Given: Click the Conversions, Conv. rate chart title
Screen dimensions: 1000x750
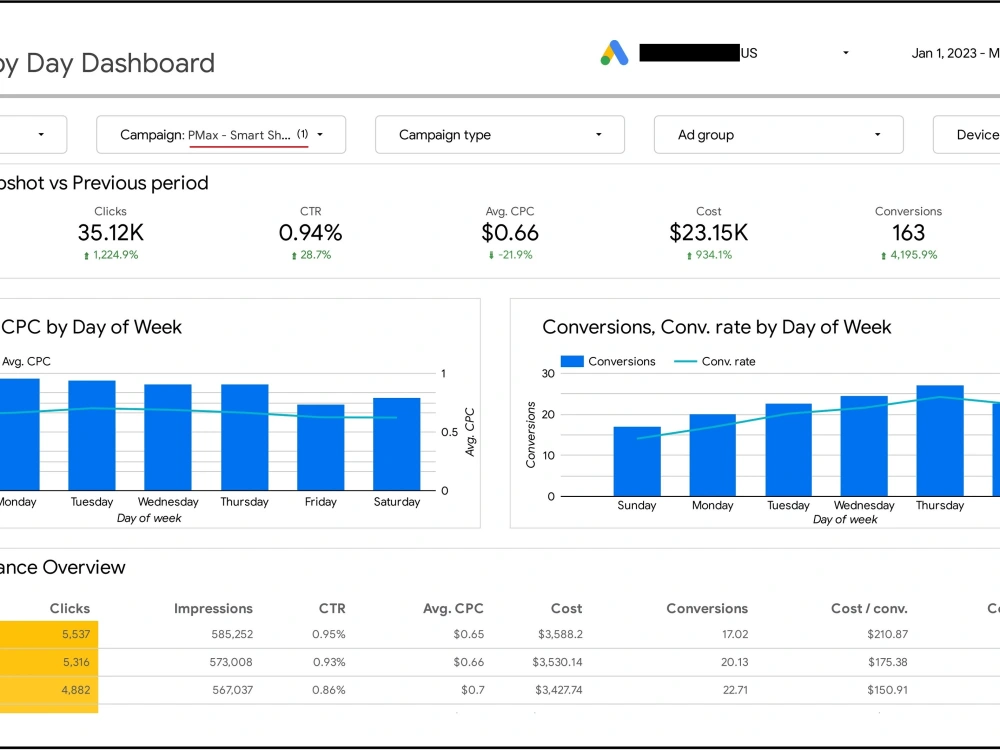Looking at the screenshot, I should coord(716,327).
